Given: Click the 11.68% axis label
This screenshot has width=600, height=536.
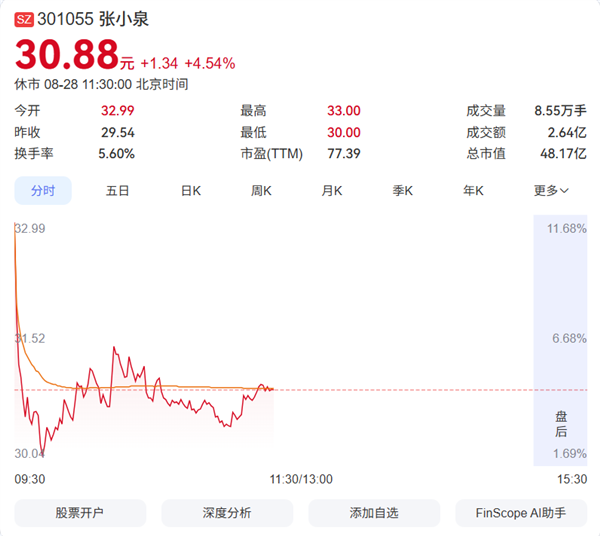Looking at the screenshot, I should coord(567,229).
